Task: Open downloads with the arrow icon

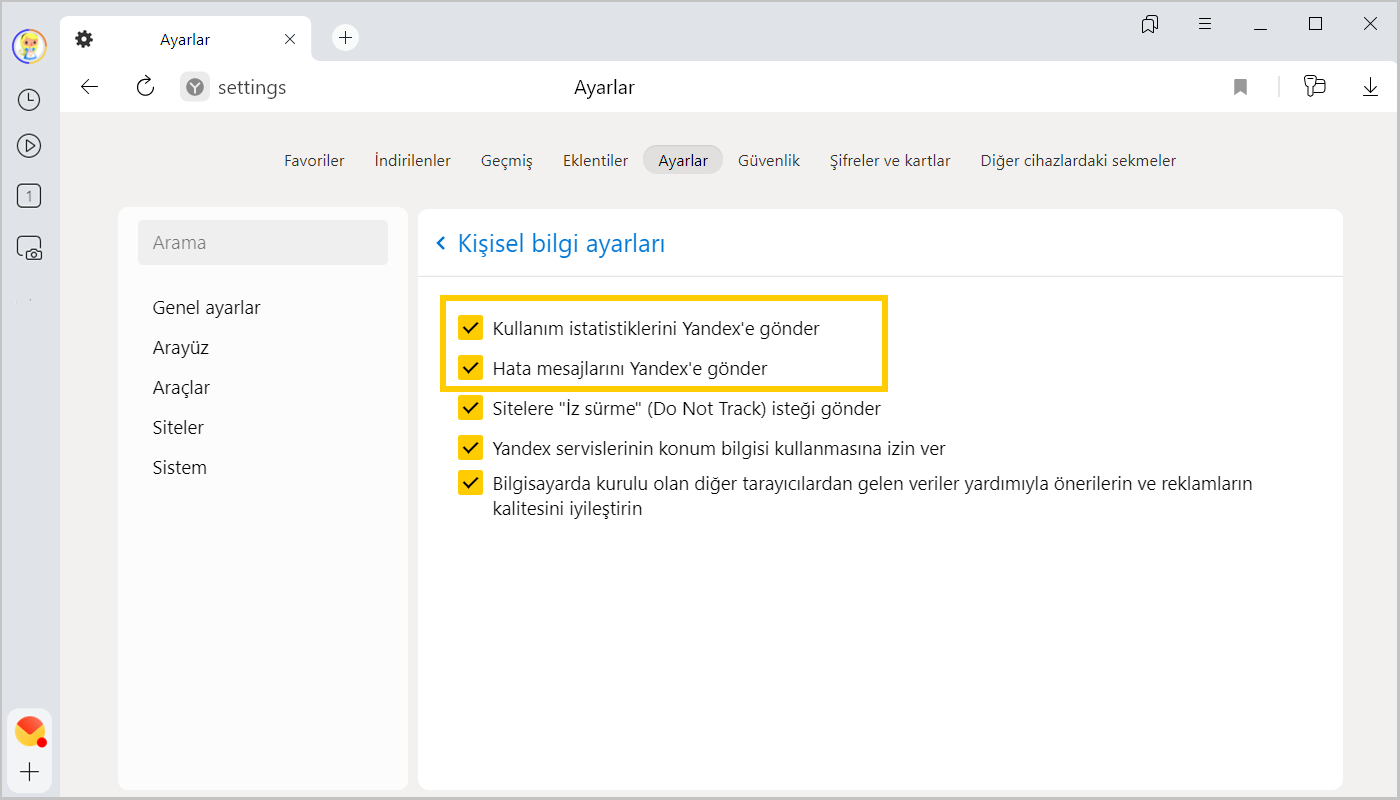Action: tap(1370, 87)
